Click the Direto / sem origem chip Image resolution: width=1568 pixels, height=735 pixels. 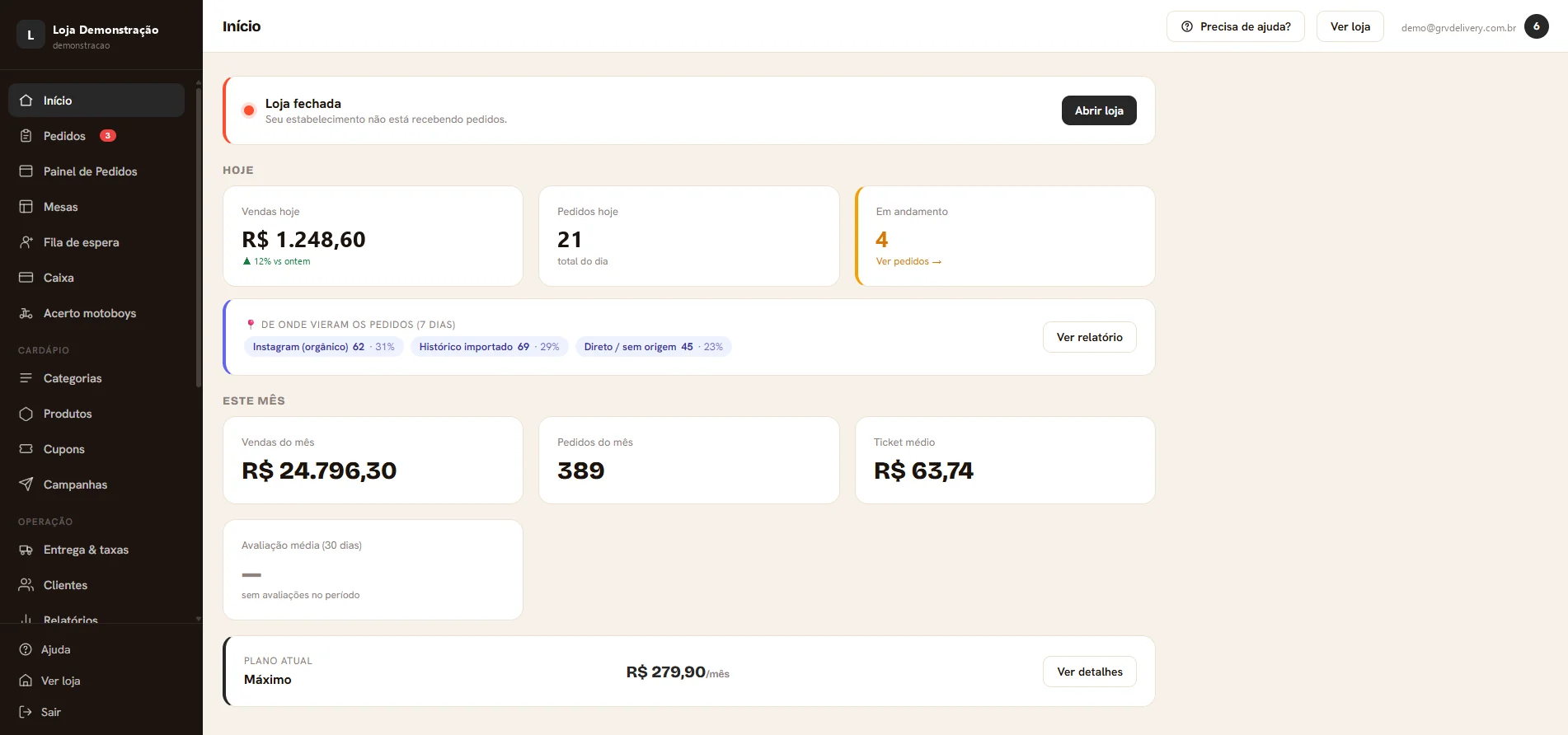(x=653, y=347)
